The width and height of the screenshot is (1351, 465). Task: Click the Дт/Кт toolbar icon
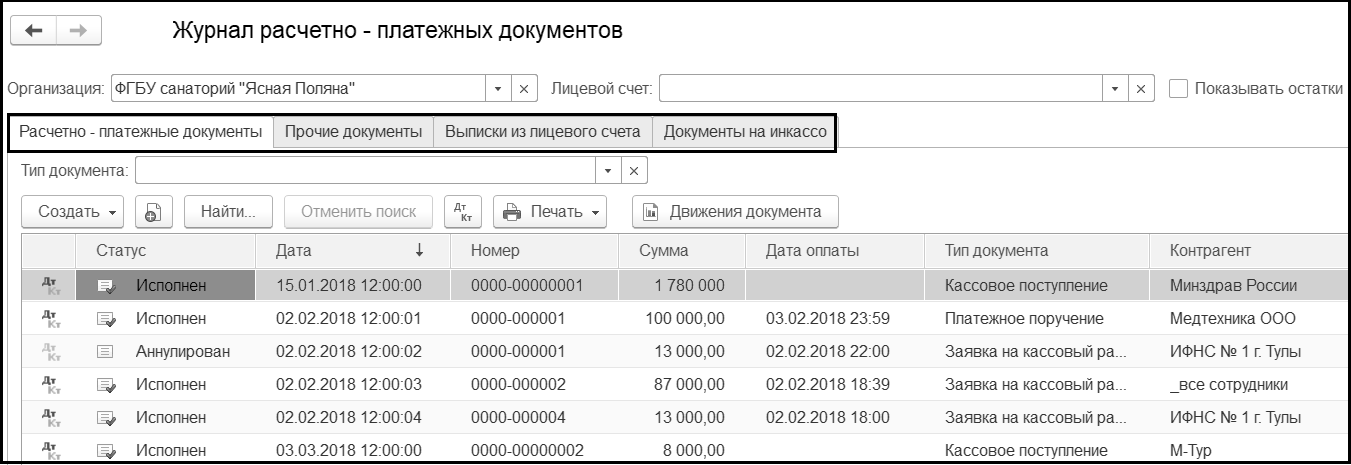(x=461, y=212)
